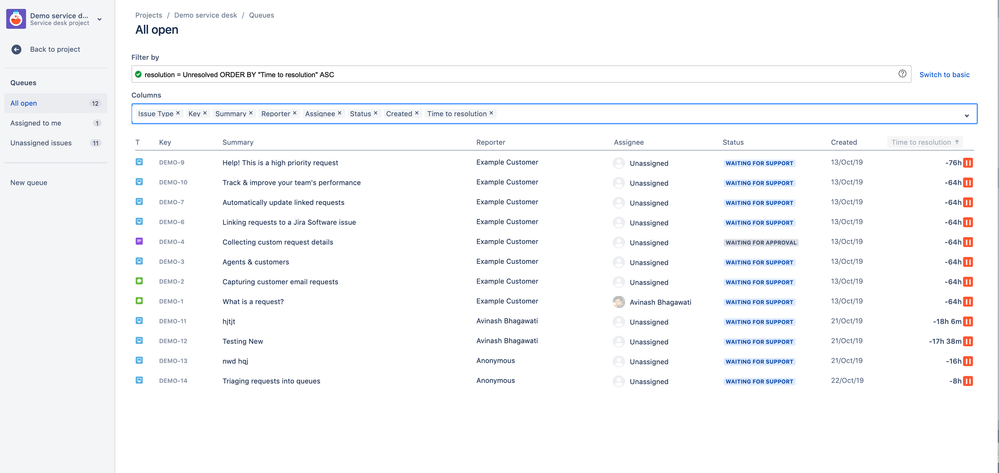Remove the Summary column tag

[250, 113]
